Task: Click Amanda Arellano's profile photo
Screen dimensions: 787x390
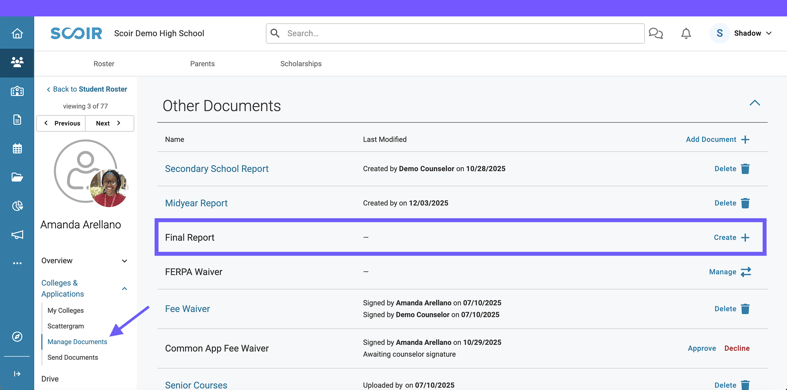Action: click(x=109, y=188)
